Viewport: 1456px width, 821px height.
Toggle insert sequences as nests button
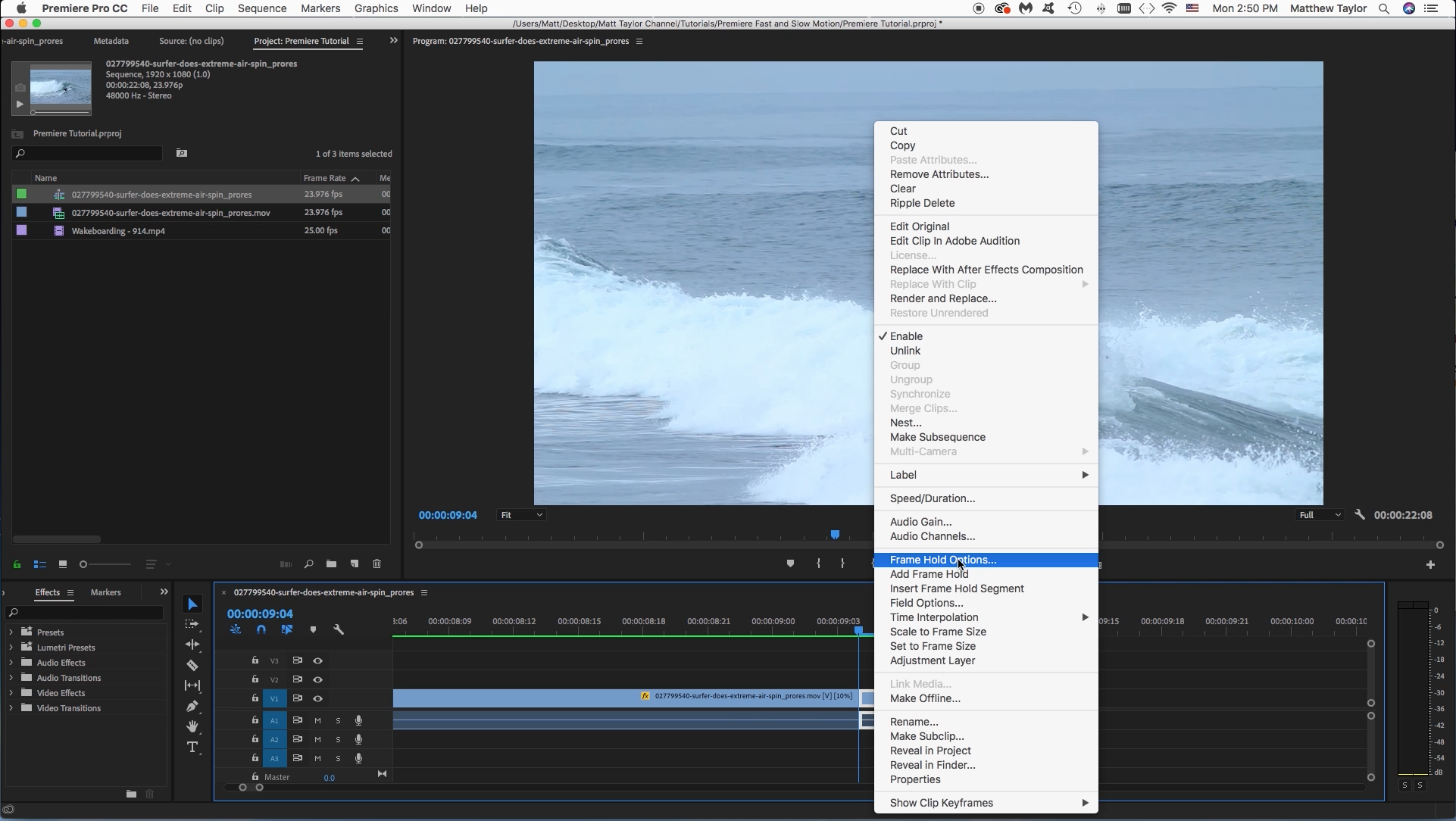[236, 629]
